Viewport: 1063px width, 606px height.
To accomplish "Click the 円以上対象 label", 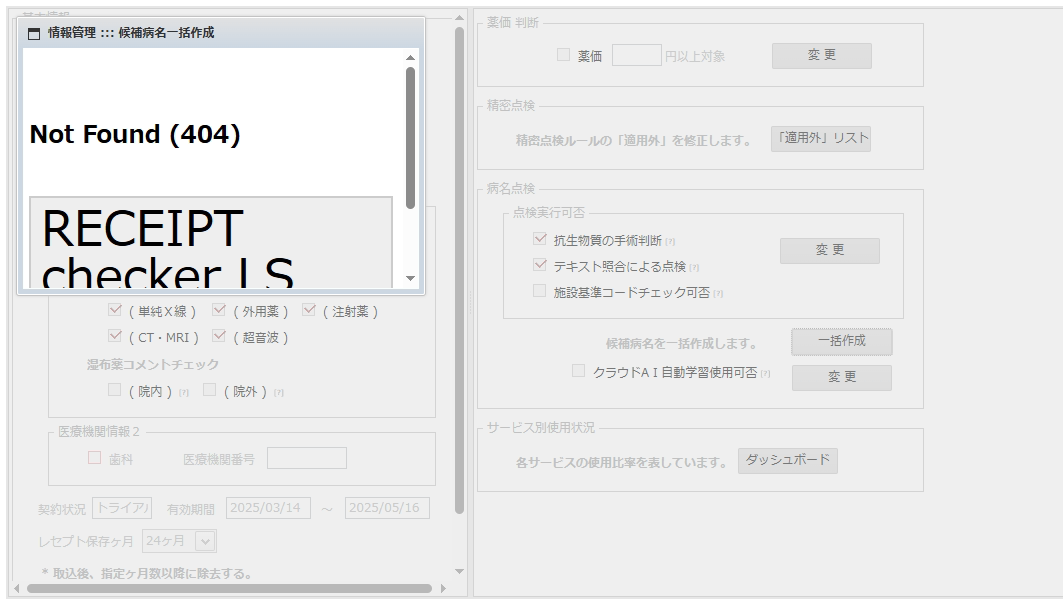I will pyautogui.click(x=695, y=56).
